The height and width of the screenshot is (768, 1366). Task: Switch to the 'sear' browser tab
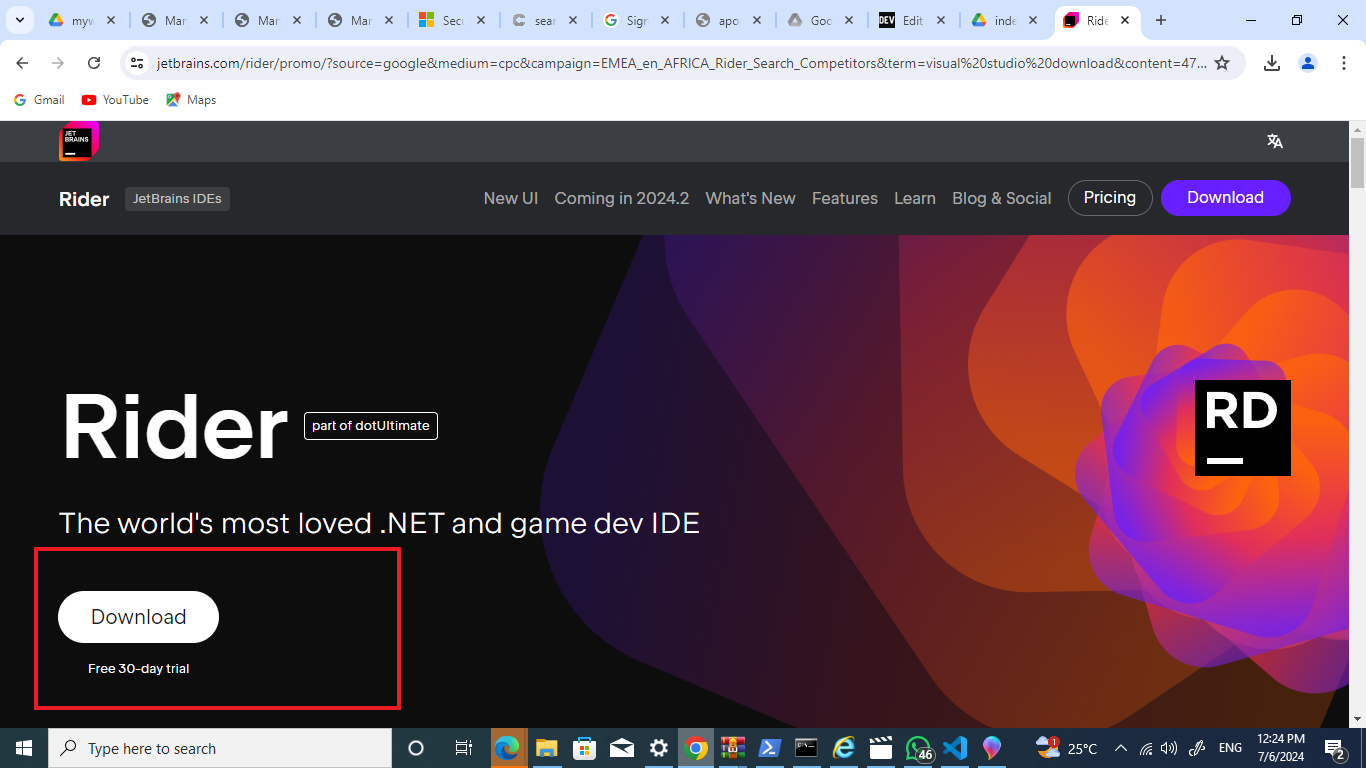tap(545, 20)
